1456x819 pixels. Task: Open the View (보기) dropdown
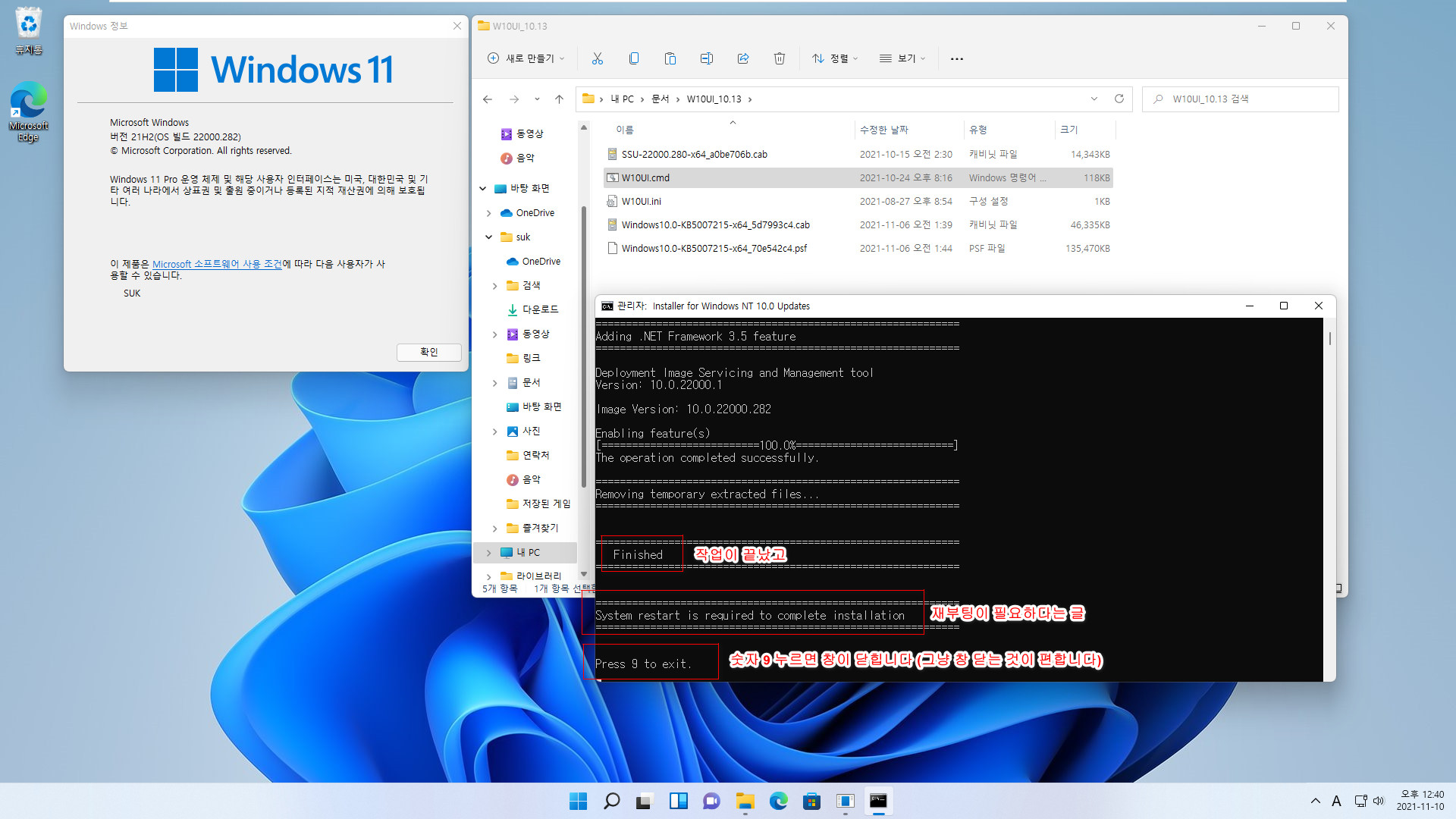902,58
